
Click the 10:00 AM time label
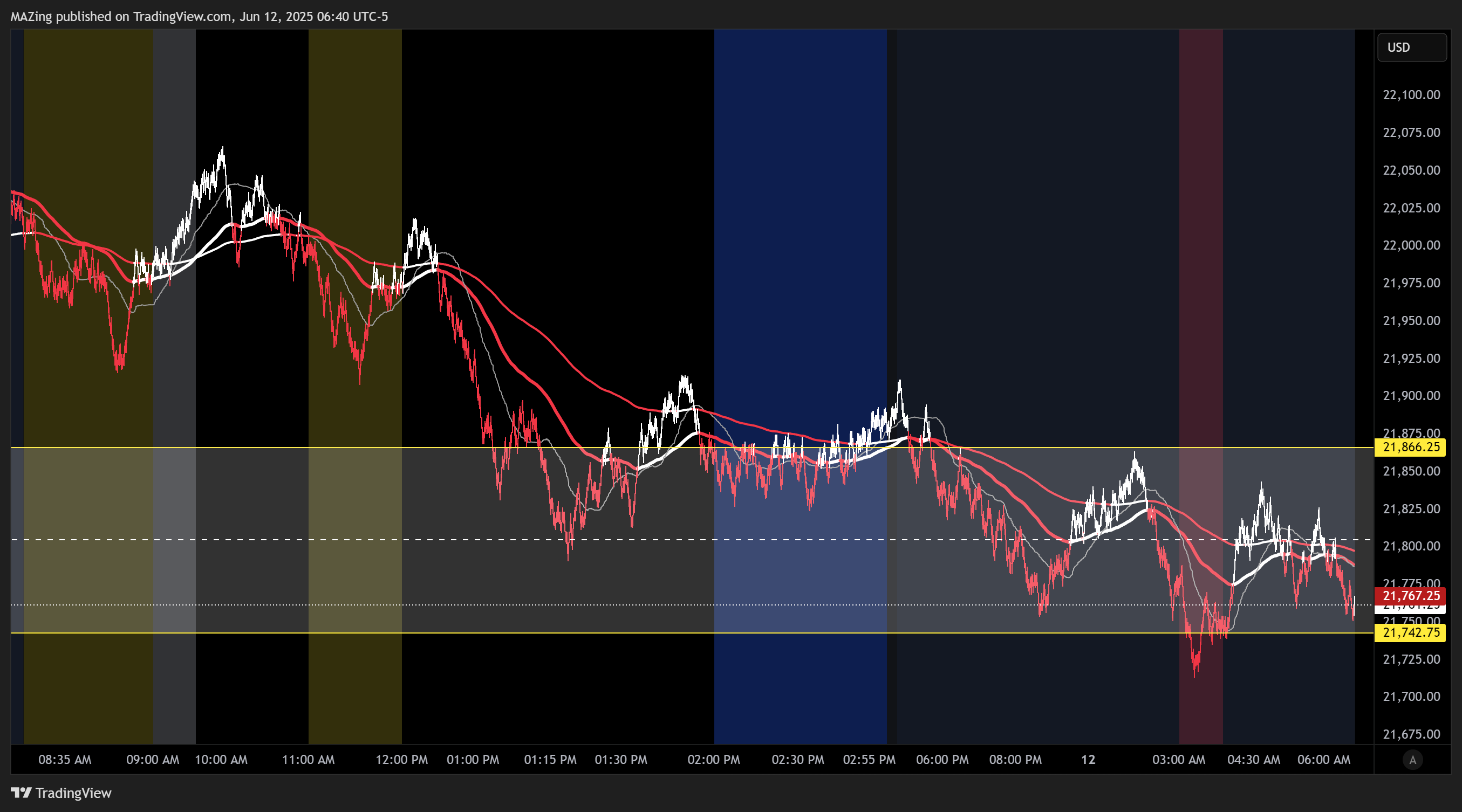click(x=221, y=760)
